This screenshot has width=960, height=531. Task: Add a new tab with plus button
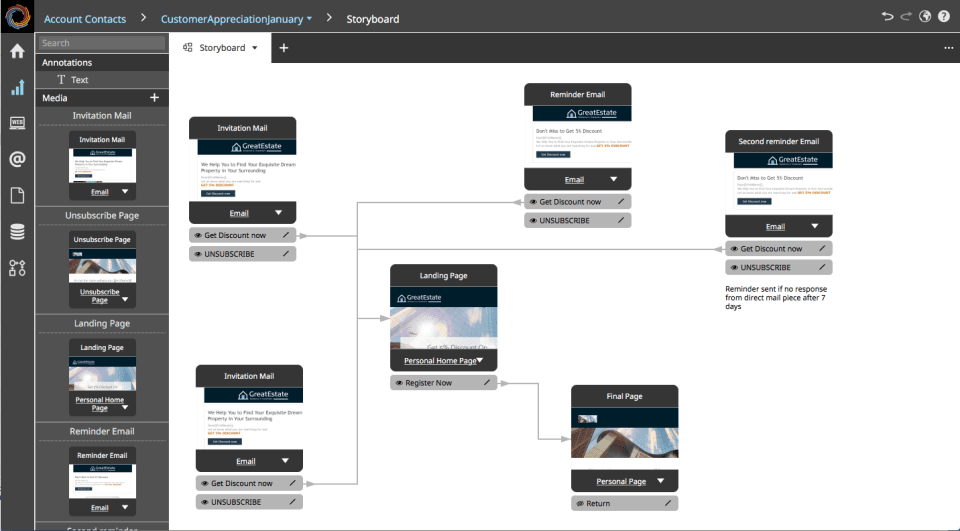tap(284, 47)
